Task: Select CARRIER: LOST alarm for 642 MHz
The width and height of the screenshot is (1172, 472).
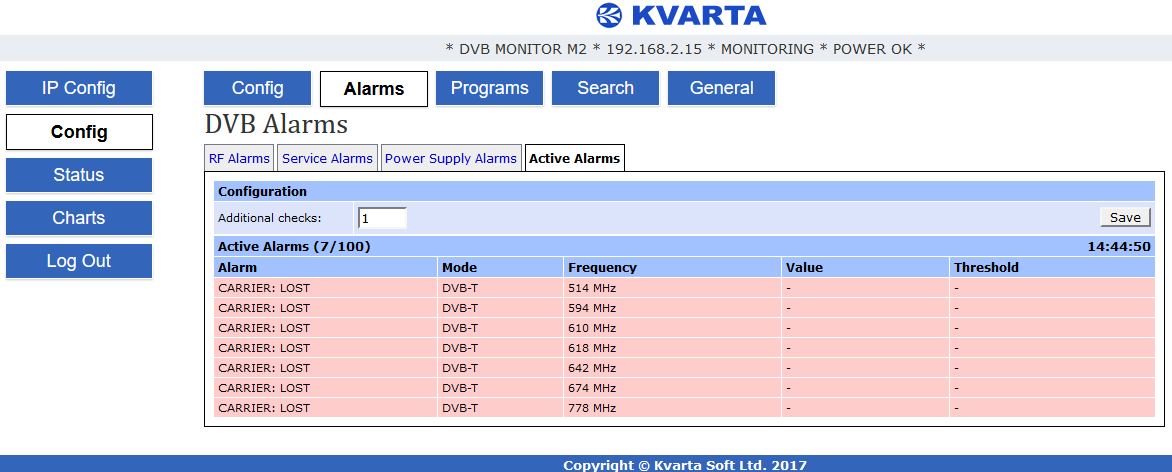Action: pyautogui.click(x=326, y=368)
